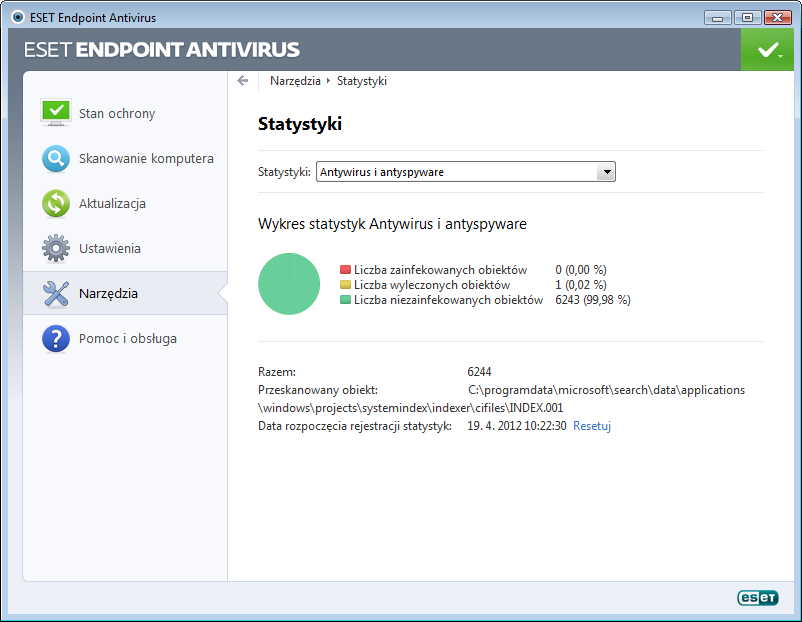Expand the Statystyki dropdown arrow
The image size is (802, 622).
[x=606, y=172]
